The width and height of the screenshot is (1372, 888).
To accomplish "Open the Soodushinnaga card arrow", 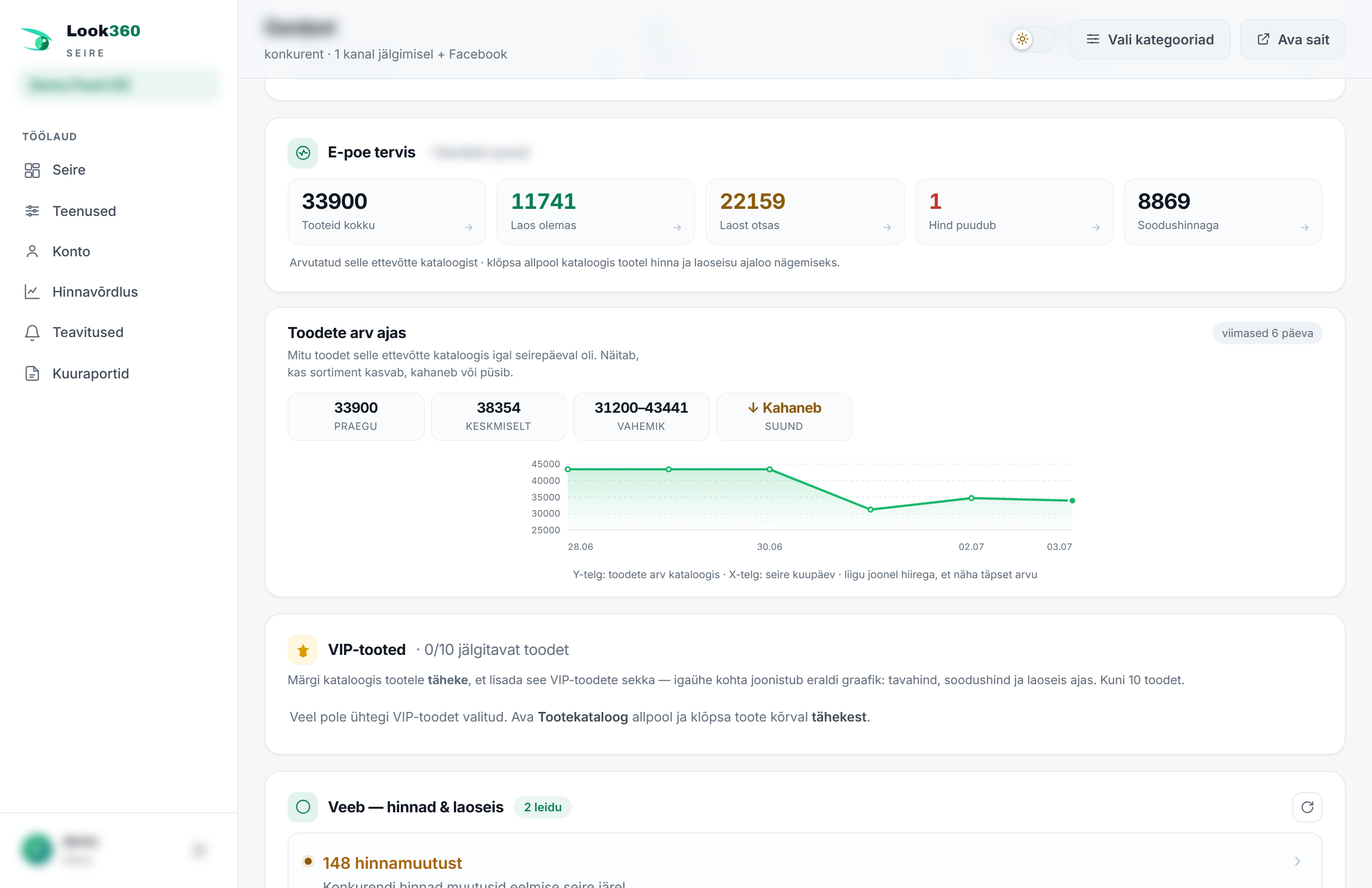I will point(1304,228).
